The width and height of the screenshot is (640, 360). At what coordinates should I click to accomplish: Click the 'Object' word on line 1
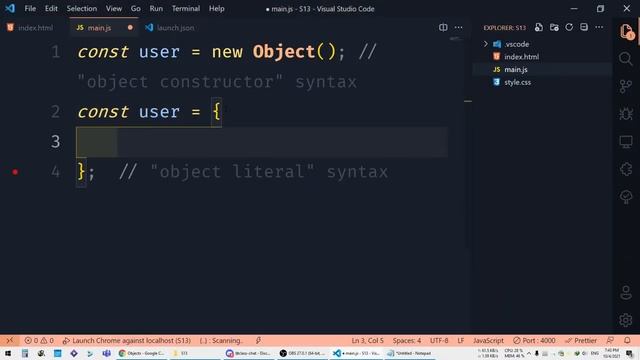coord(284,52)
